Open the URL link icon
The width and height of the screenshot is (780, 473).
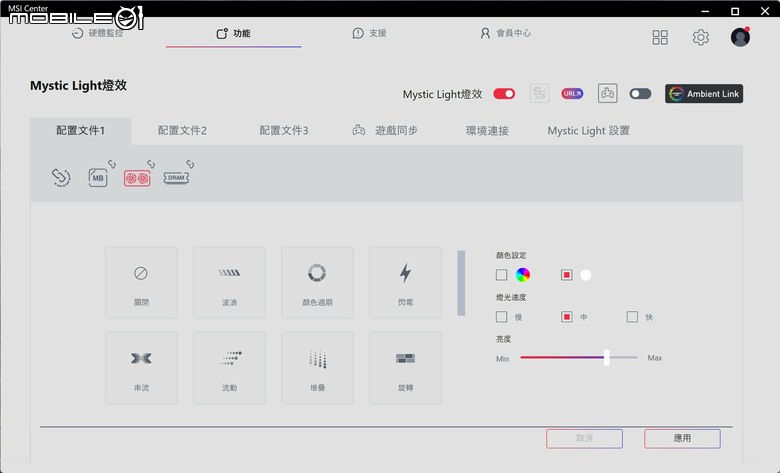click(x=572, y=94)
